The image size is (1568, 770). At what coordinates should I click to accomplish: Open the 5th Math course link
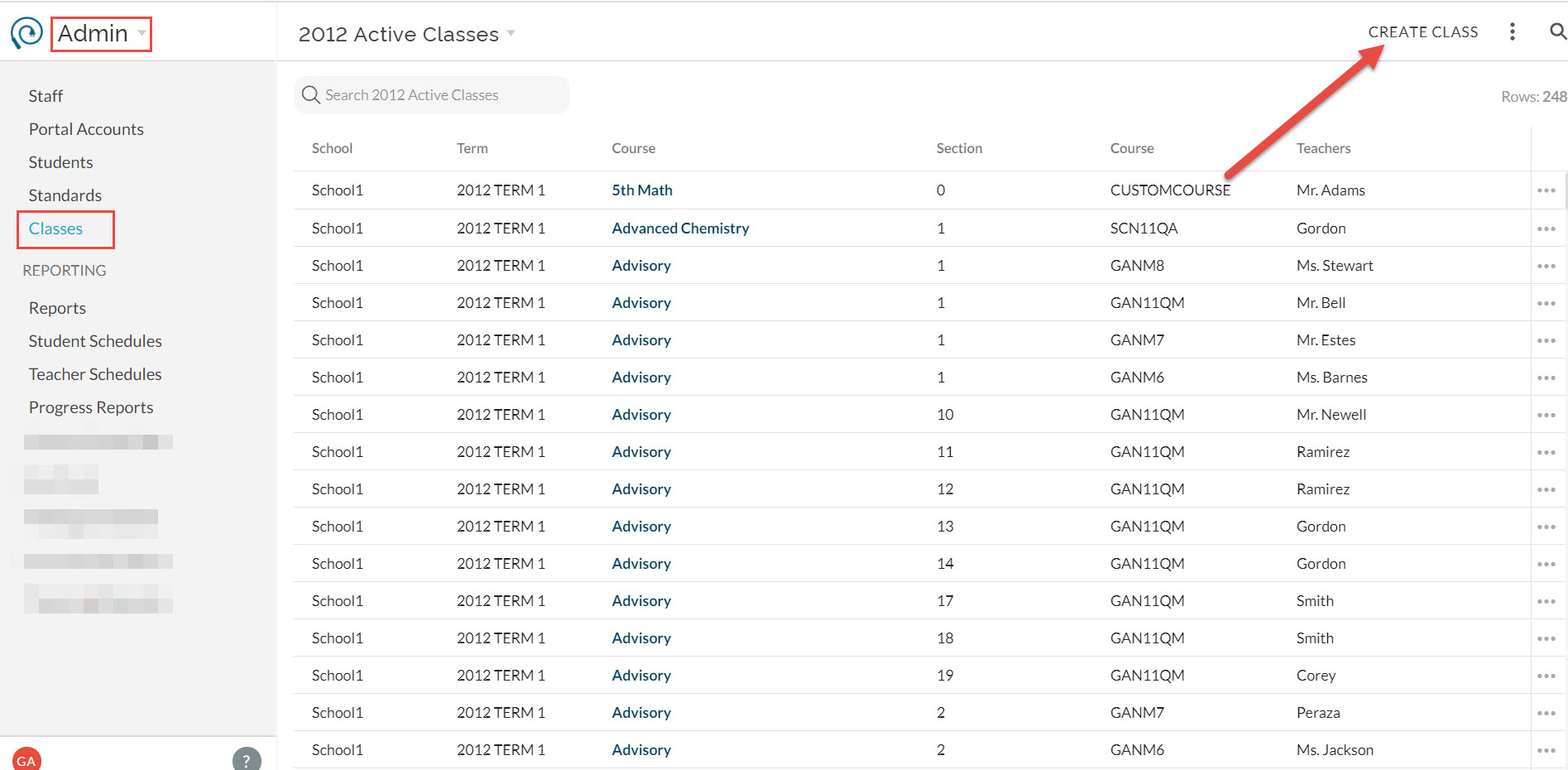[642, 190]
